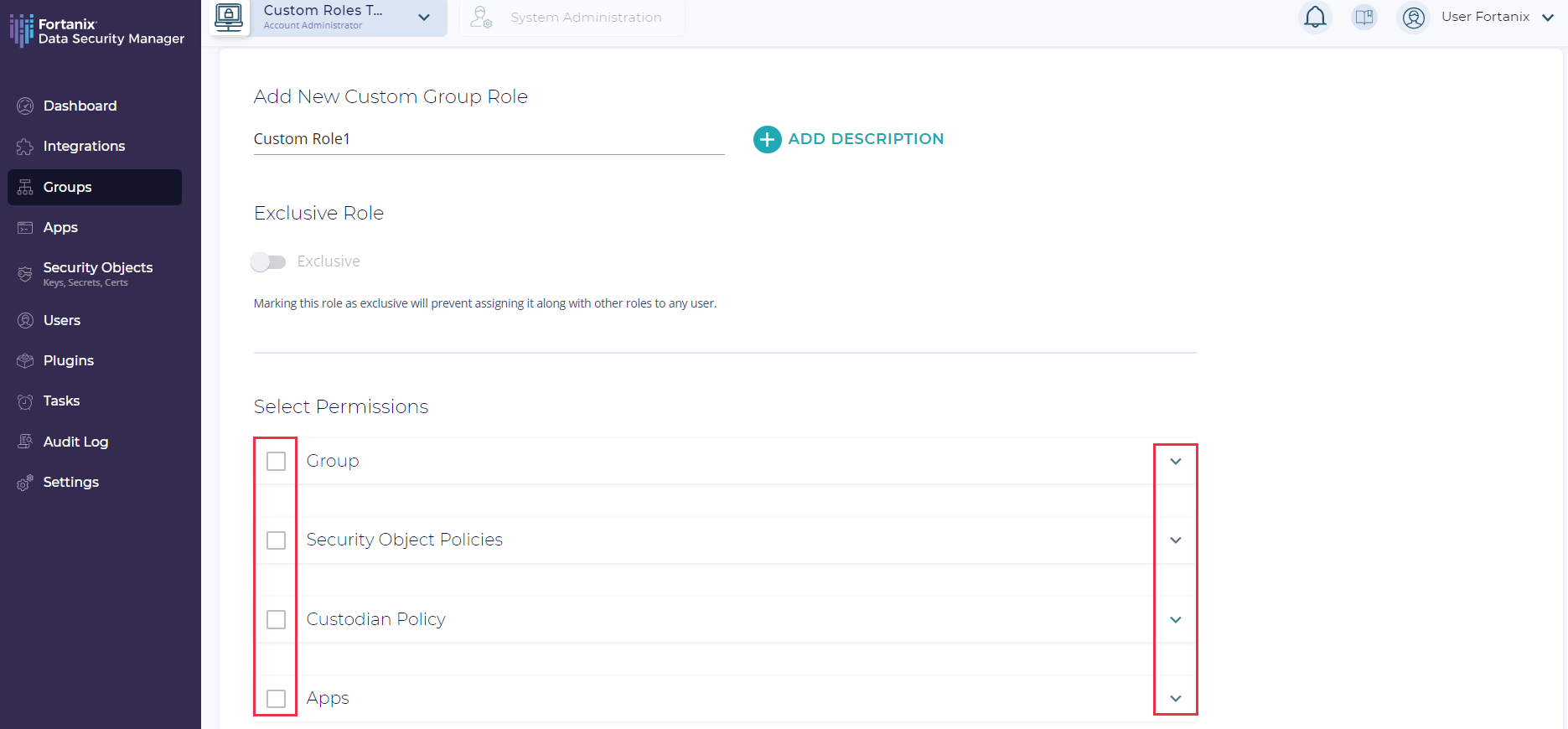
Task: Expand the Group permissions chevron
Action: [x=1175, y=461]
